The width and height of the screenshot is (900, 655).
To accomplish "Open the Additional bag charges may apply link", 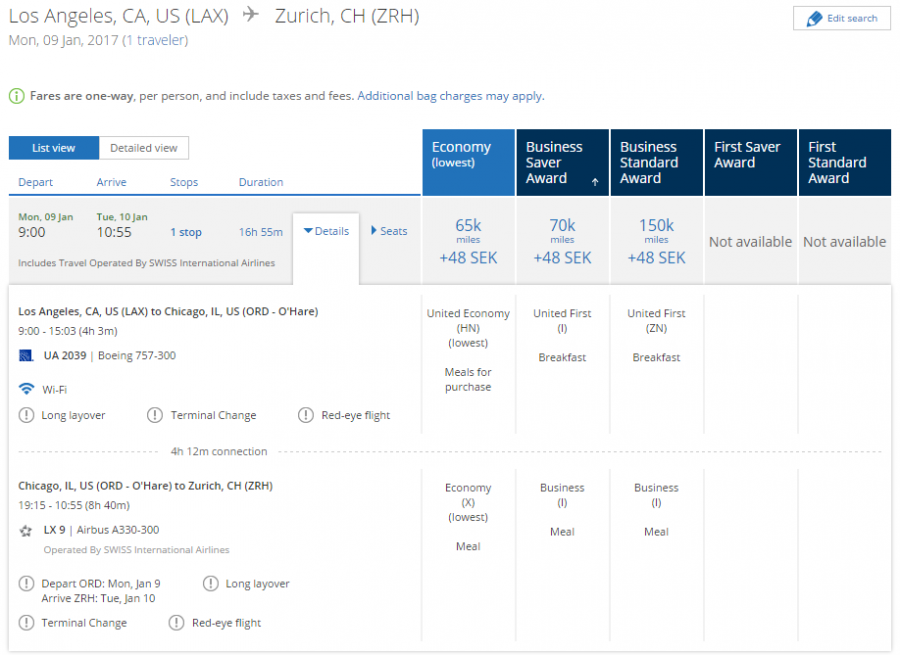I will pyautogui.click(x=451, y=96).
